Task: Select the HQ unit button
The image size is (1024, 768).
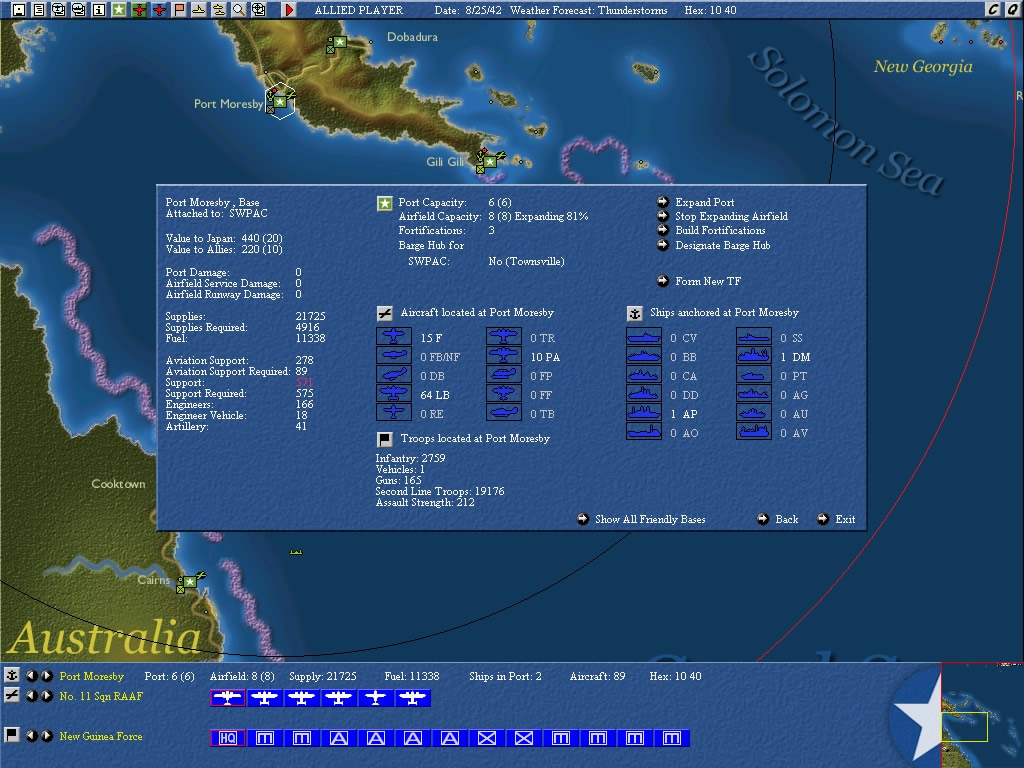Action: [x=228, y=738]
